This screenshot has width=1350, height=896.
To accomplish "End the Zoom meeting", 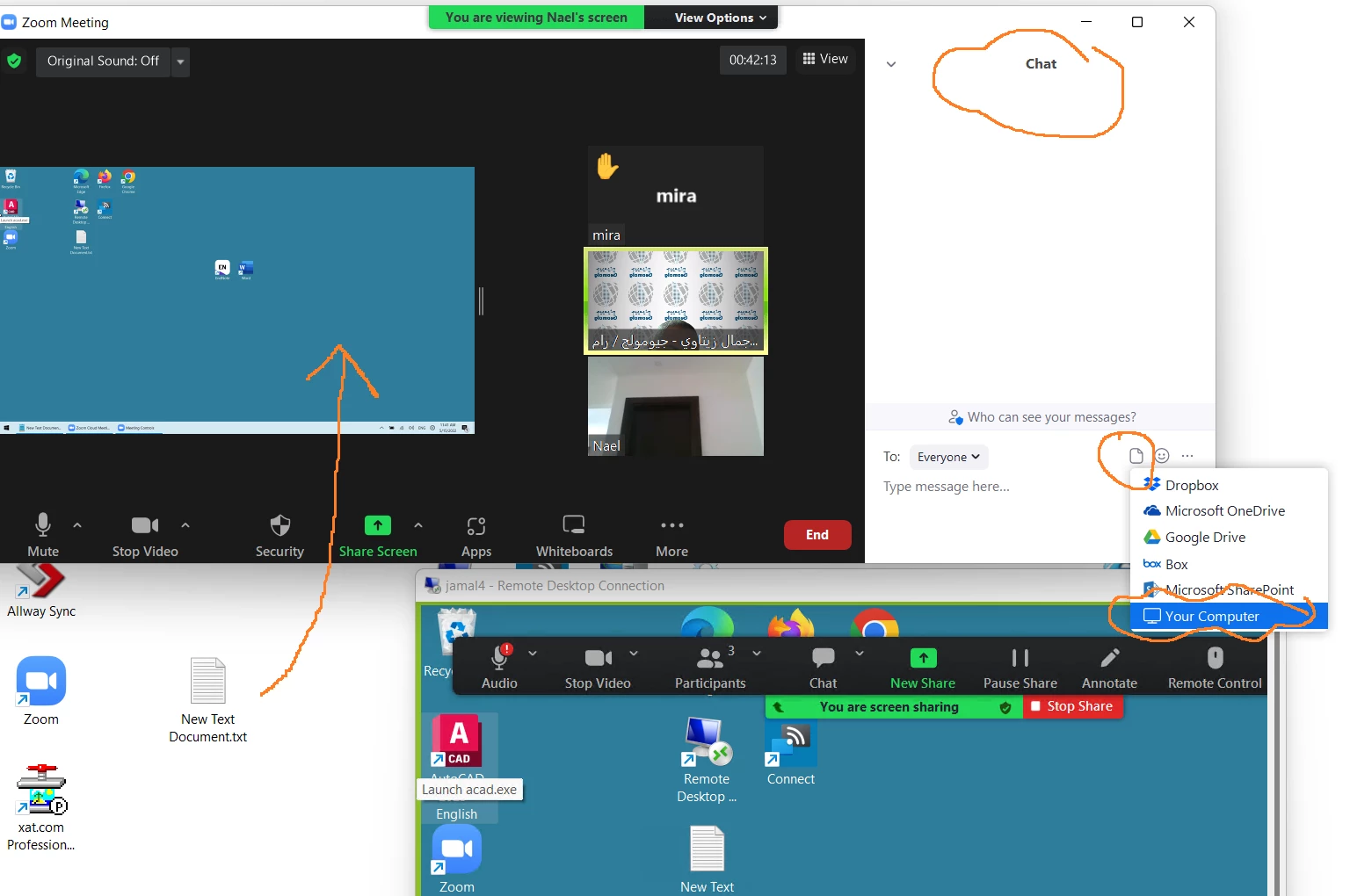I will point(817,535).
